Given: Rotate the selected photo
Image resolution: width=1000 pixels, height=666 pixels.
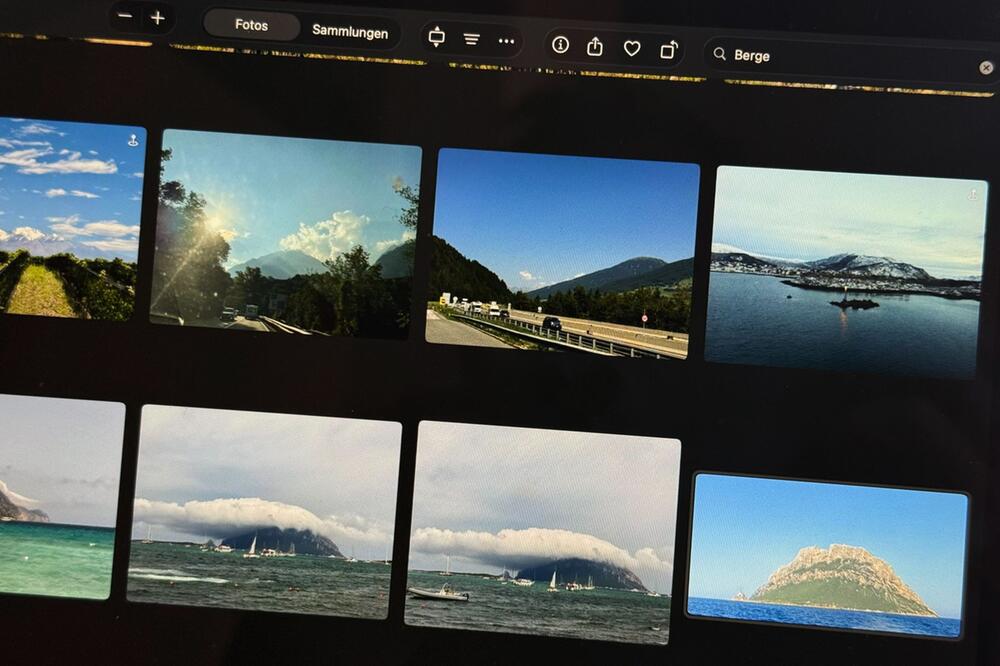Looking at the screenshot, I should tap(669, 46).
